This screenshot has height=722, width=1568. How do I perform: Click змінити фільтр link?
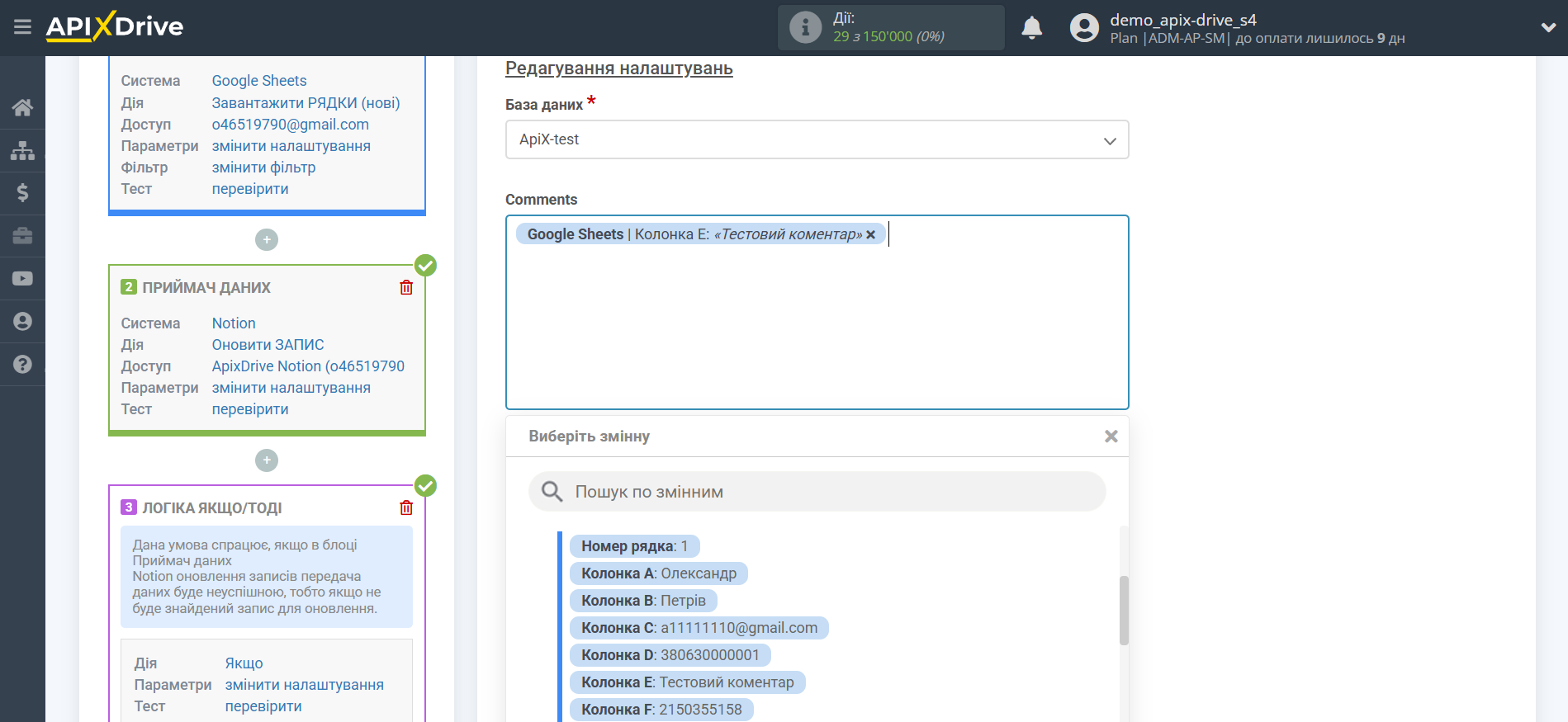click(263, 168)
